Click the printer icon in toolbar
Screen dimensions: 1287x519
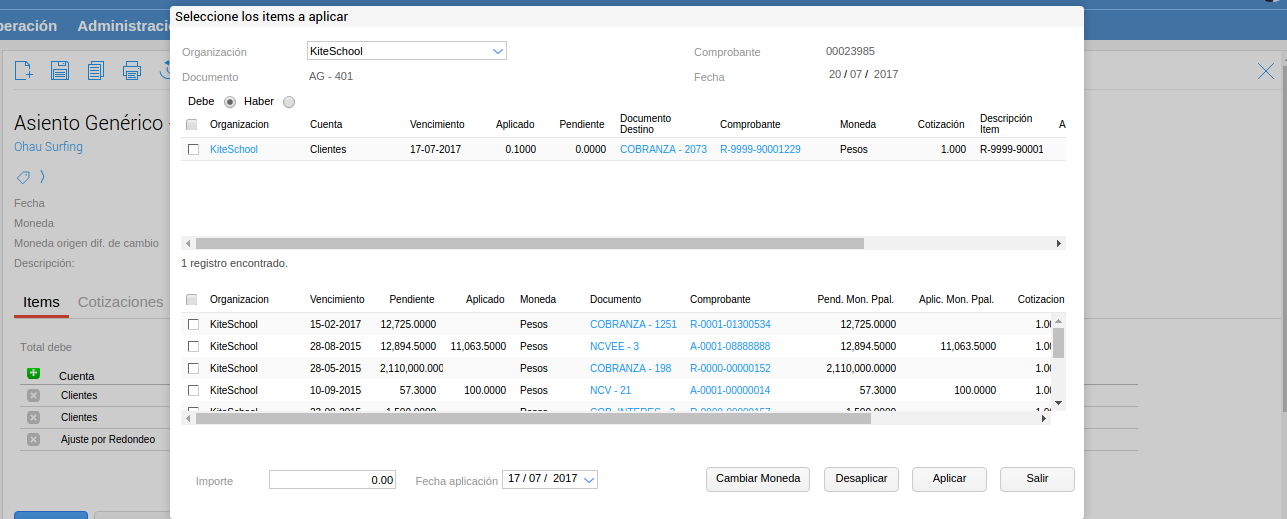132,70
